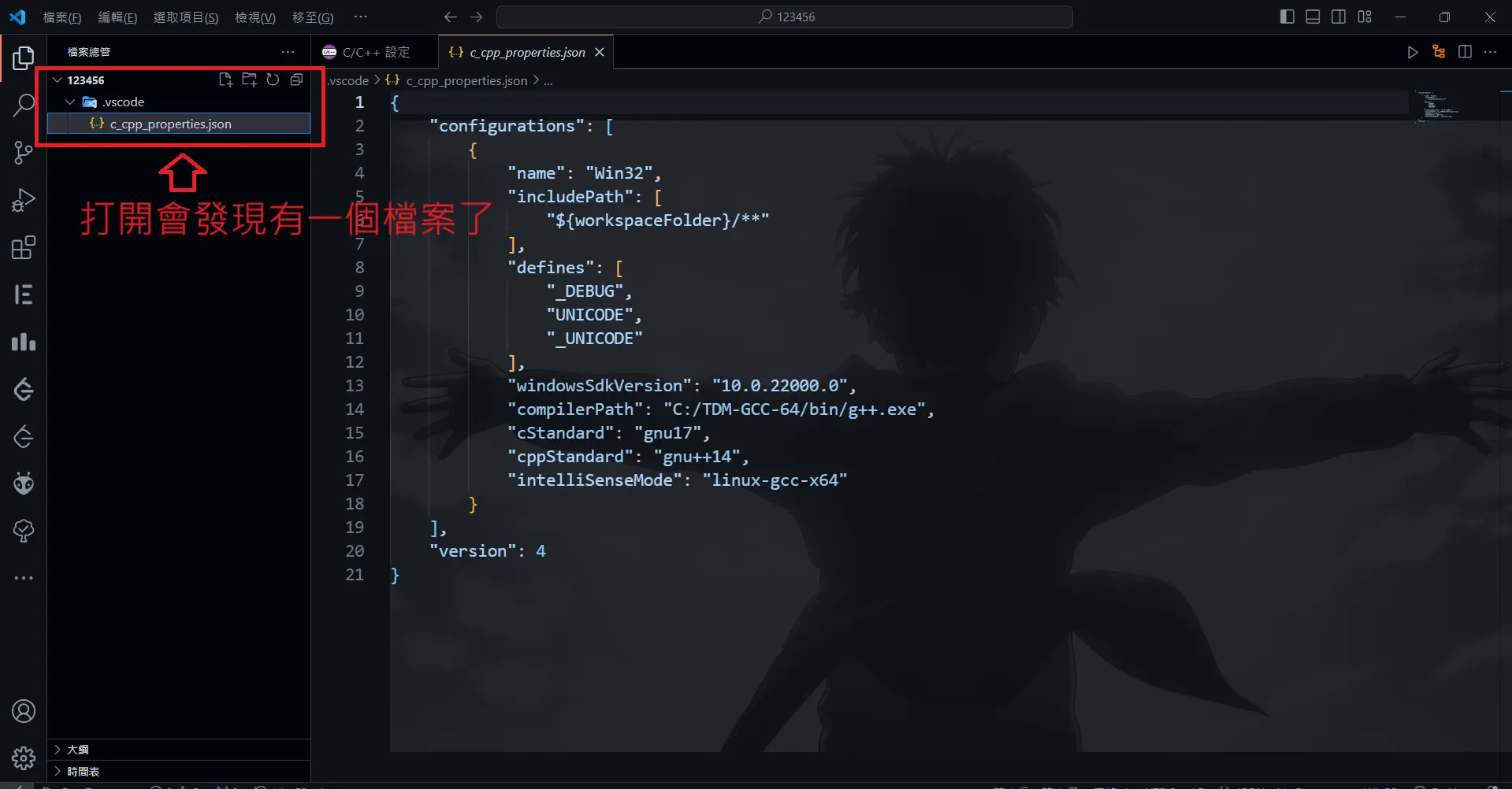The image size is (1512, 789).
Task: Toggle the secondary side bar
Action: pos(1339,17)
